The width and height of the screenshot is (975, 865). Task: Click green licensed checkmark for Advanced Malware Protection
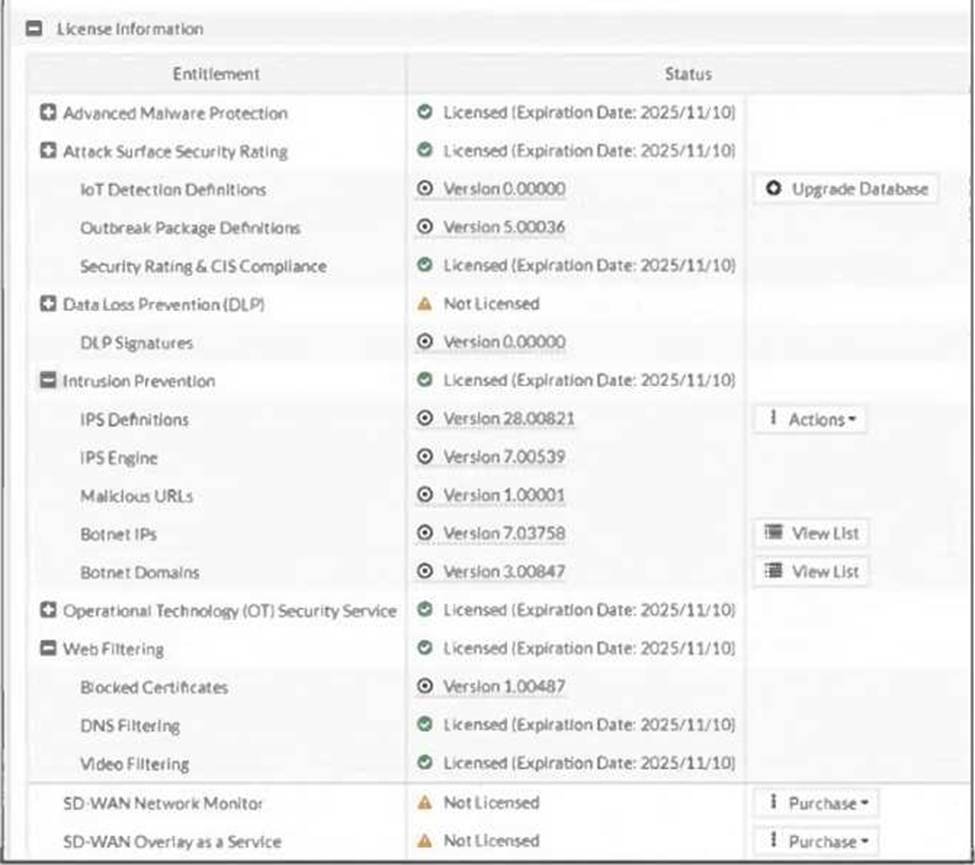[x=425, y=113]
